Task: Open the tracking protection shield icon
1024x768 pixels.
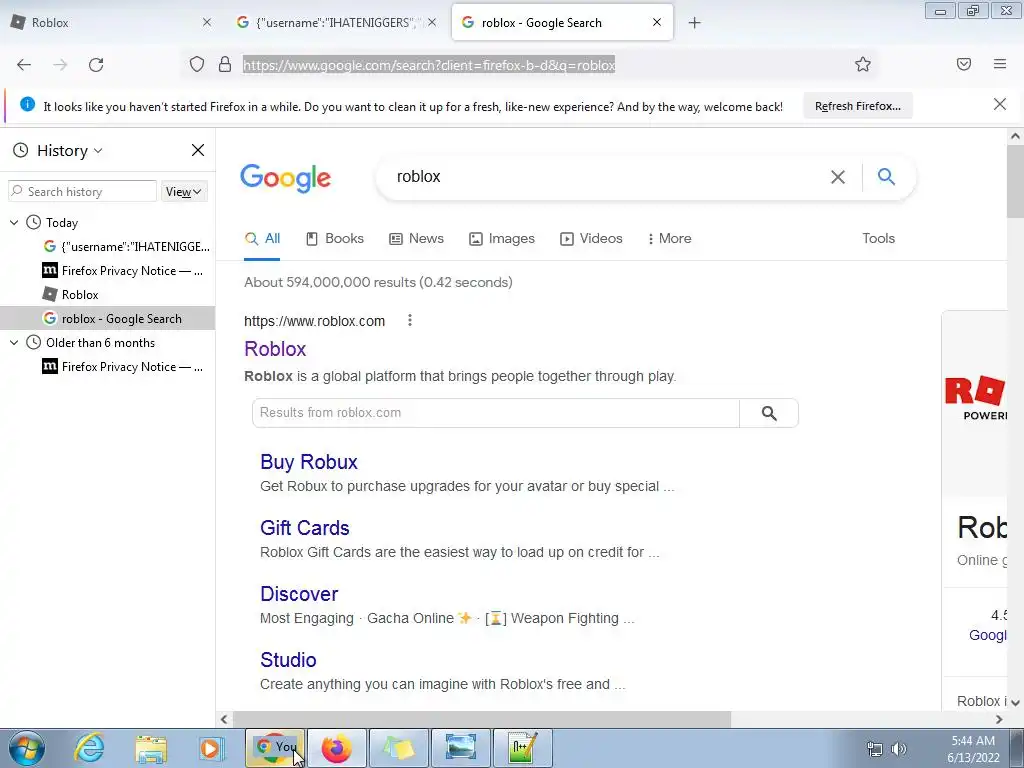Action: click(197, 65)
